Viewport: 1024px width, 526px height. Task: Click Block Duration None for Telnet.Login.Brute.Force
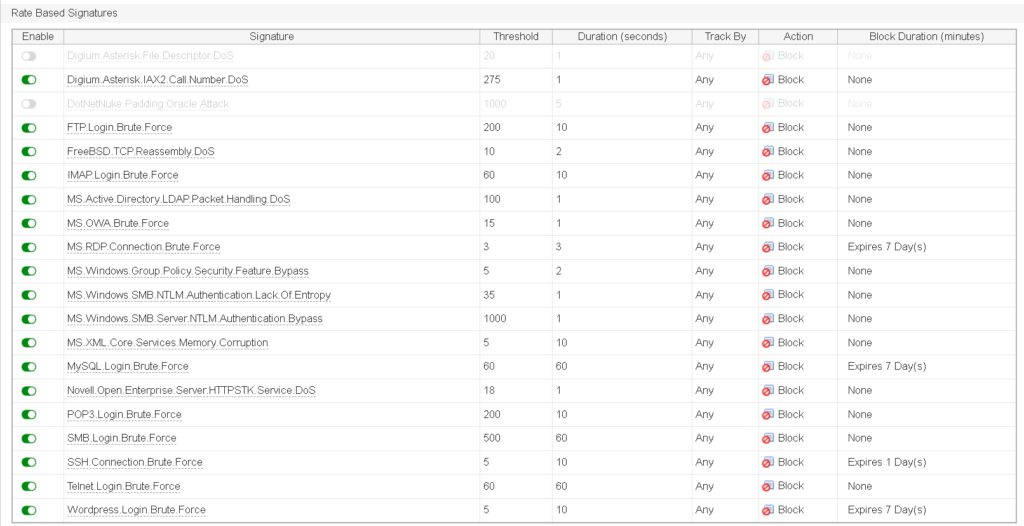coord(859,486)
